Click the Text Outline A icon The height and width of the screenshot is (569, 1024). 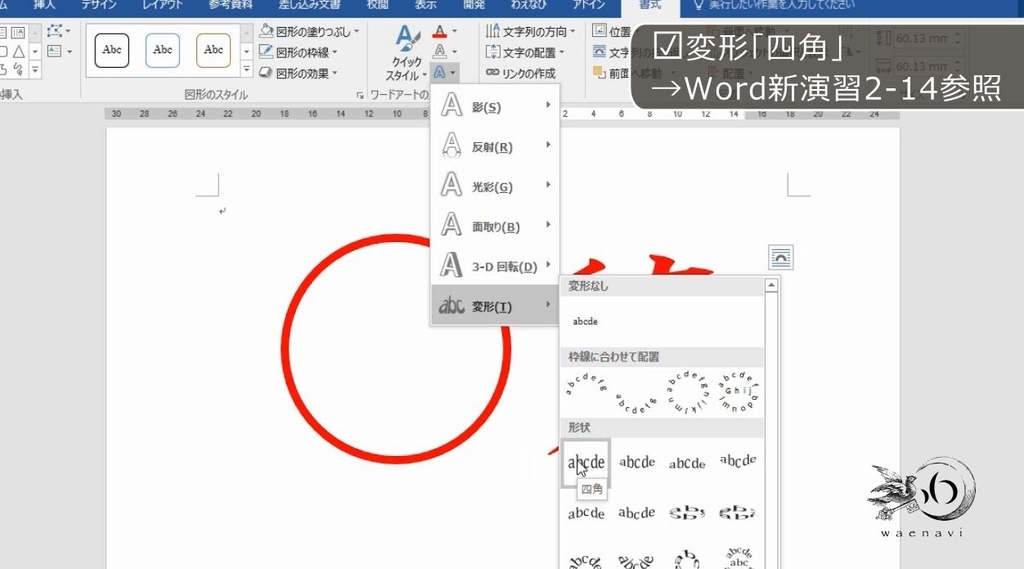440,51
